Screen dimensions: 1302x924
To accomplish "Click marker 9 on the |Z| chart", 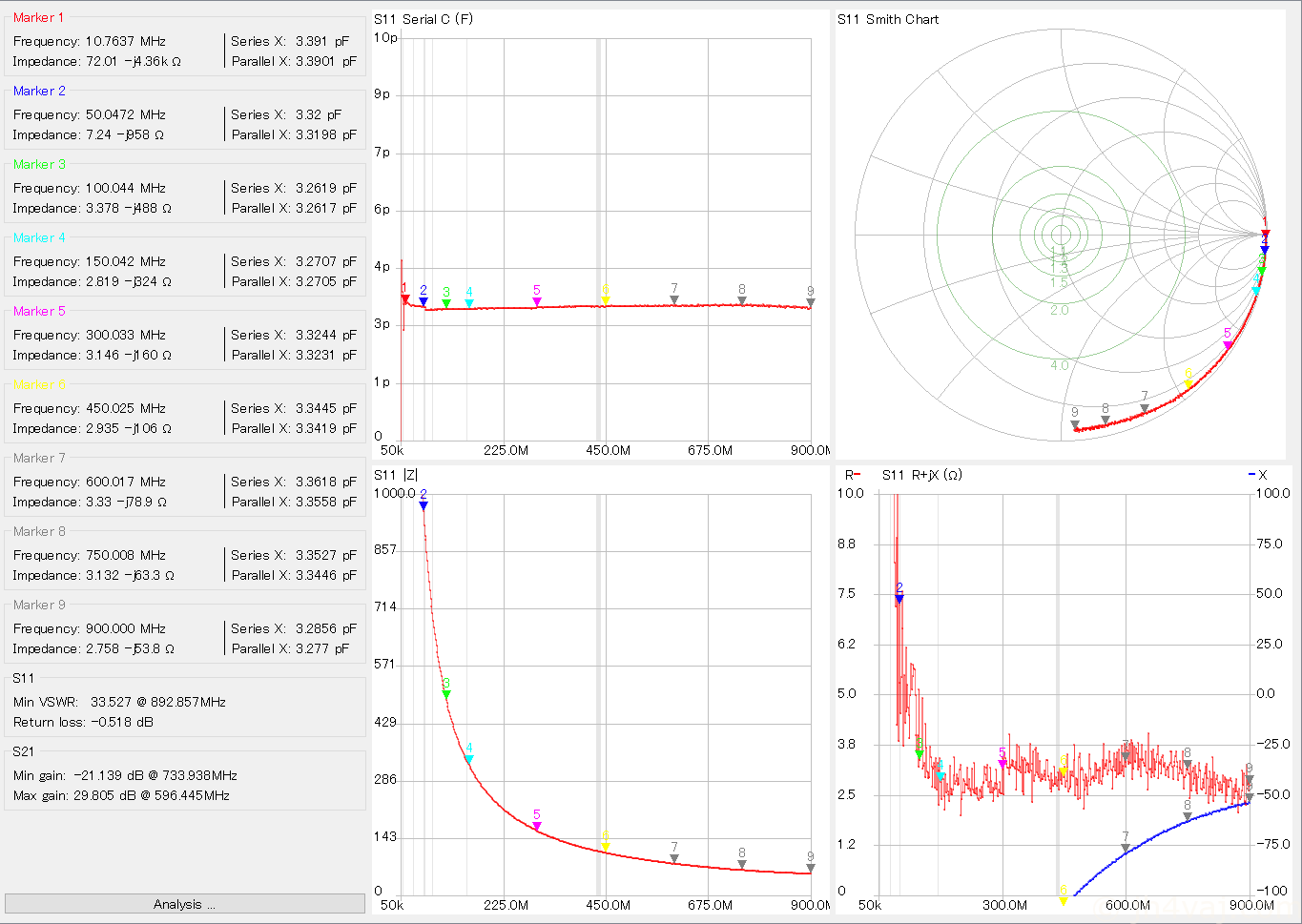I will pyautogui.click(x=811, y=868).
